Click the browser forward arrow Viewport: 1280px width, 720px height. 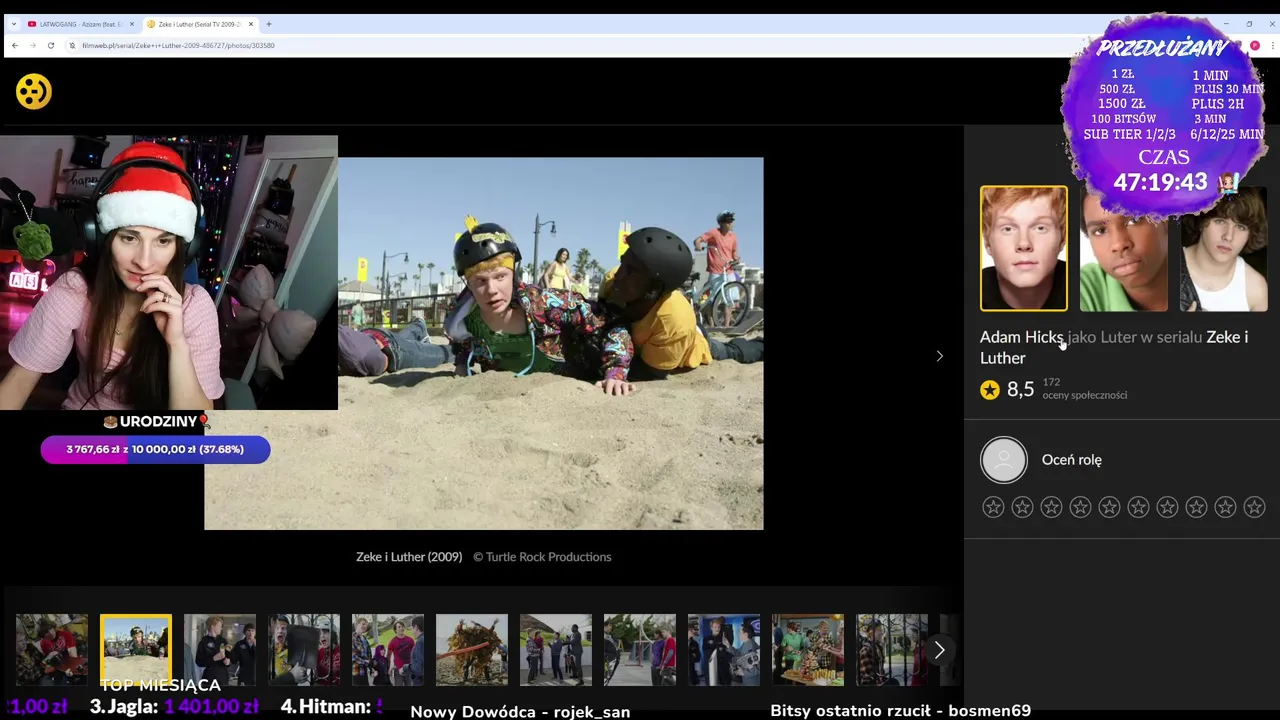coord(32,45)
